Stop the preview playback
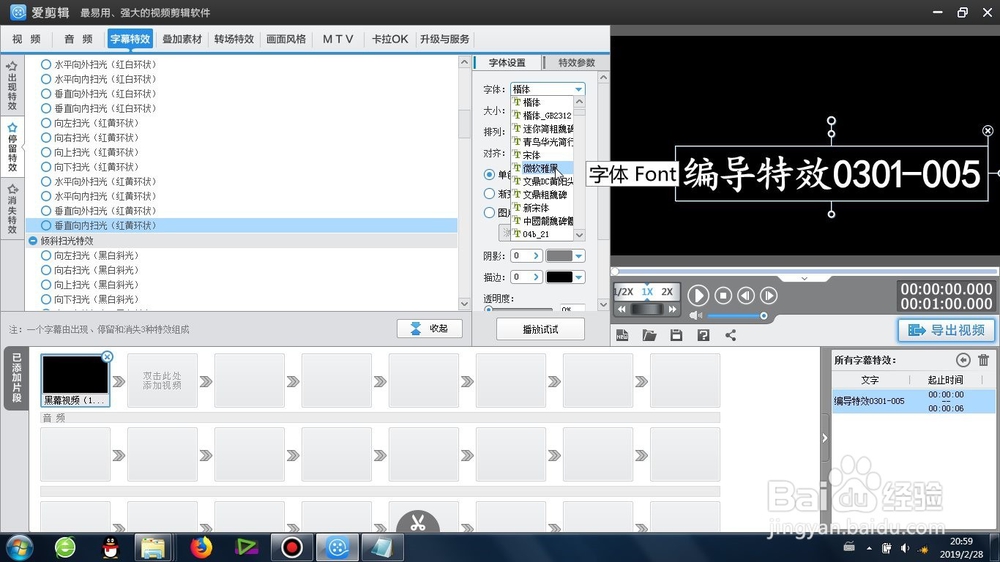Screen dimensions: 1000x562 pyautogui.click(x=723, y=295)
